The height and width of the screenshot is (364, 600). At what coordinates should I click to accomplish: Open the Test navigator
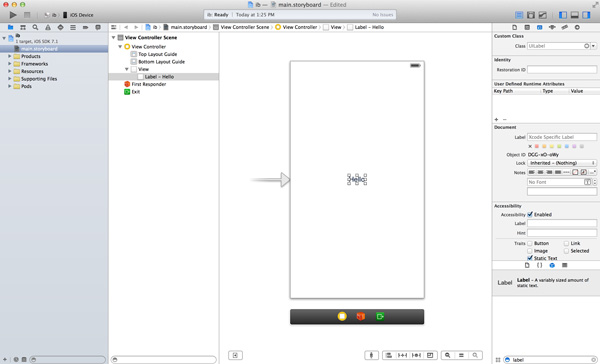(60, 27)
